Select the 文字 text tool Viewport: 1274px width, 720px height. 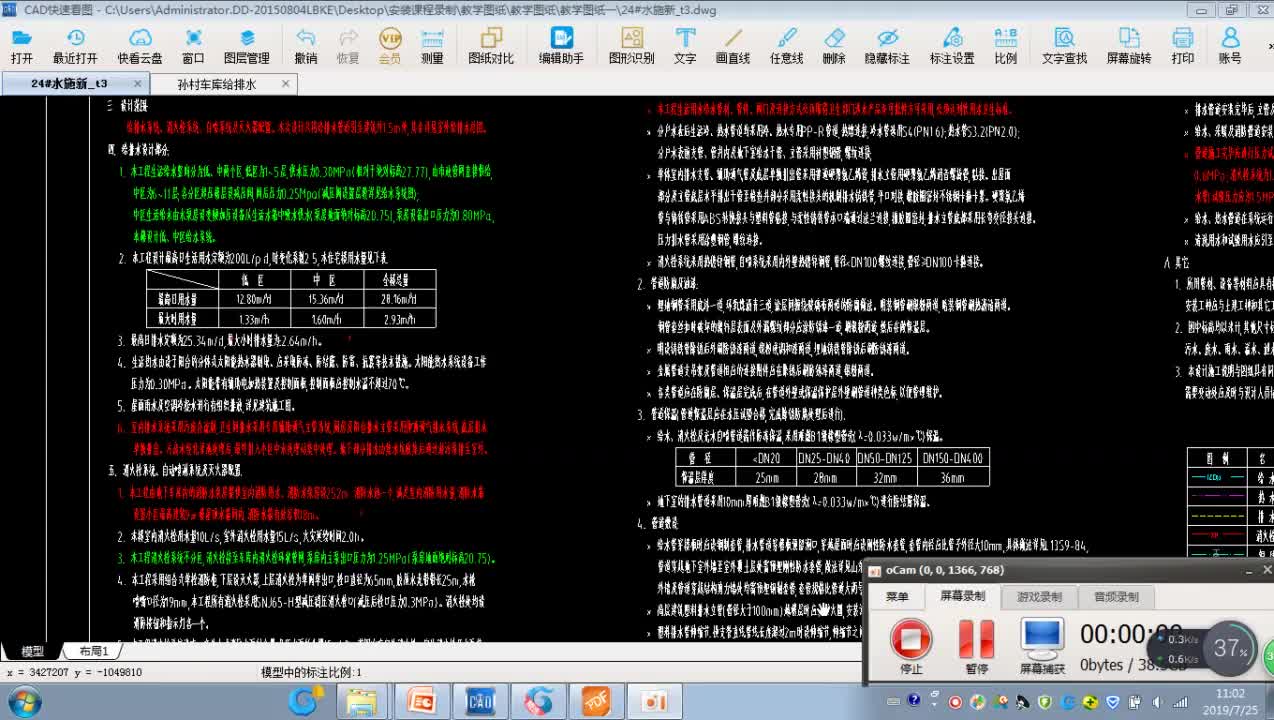tap(685, 46)
